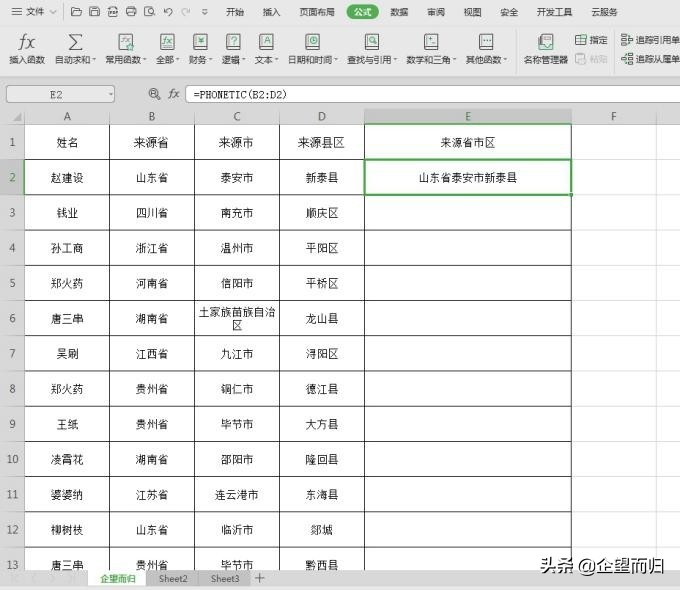Select the cell containing 连云港市
This screenshot has width=680, height=590.
[237, 495]
